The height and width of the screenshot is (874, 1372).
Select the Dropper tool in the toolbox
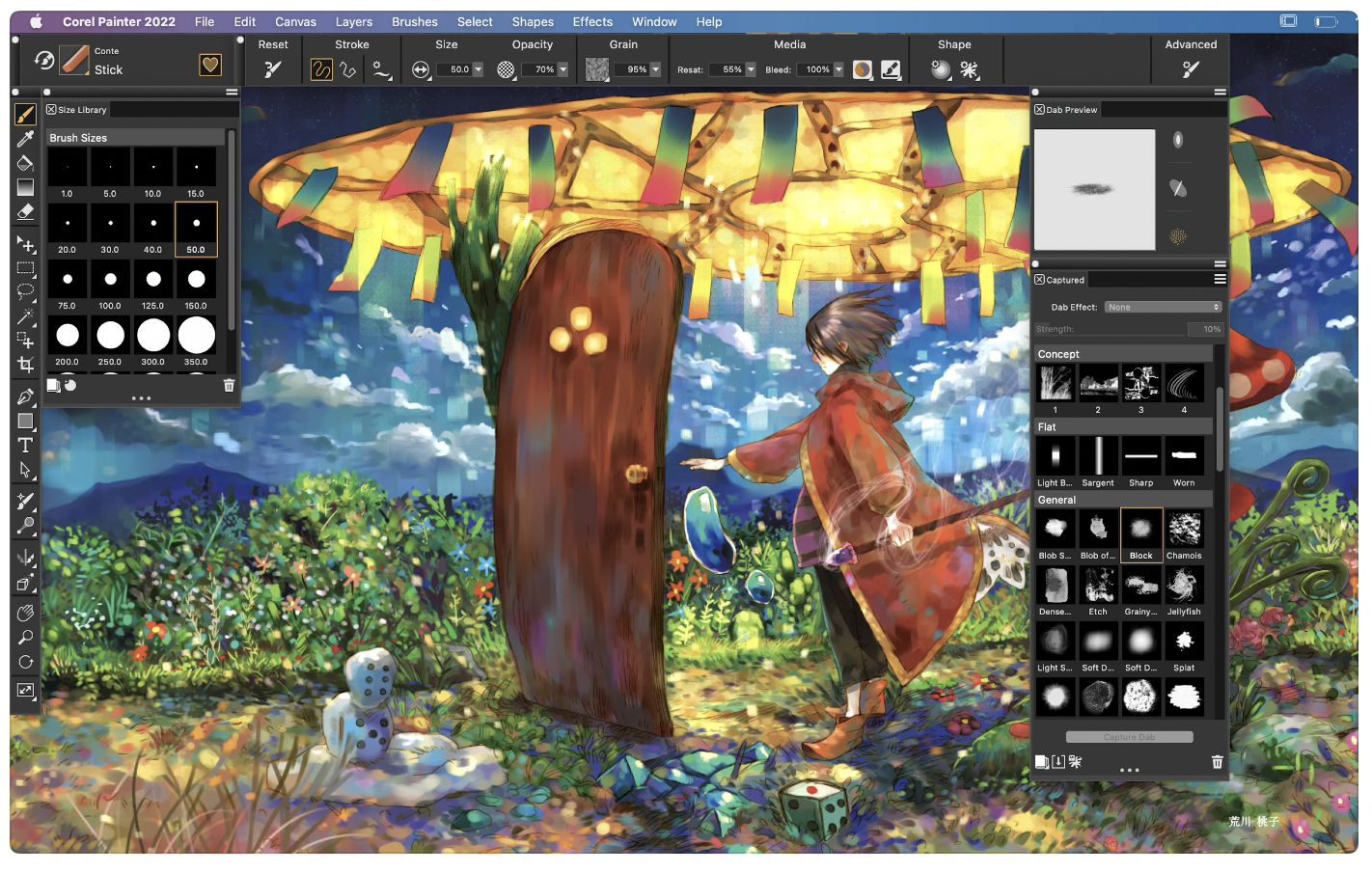(x=26, y=139)
